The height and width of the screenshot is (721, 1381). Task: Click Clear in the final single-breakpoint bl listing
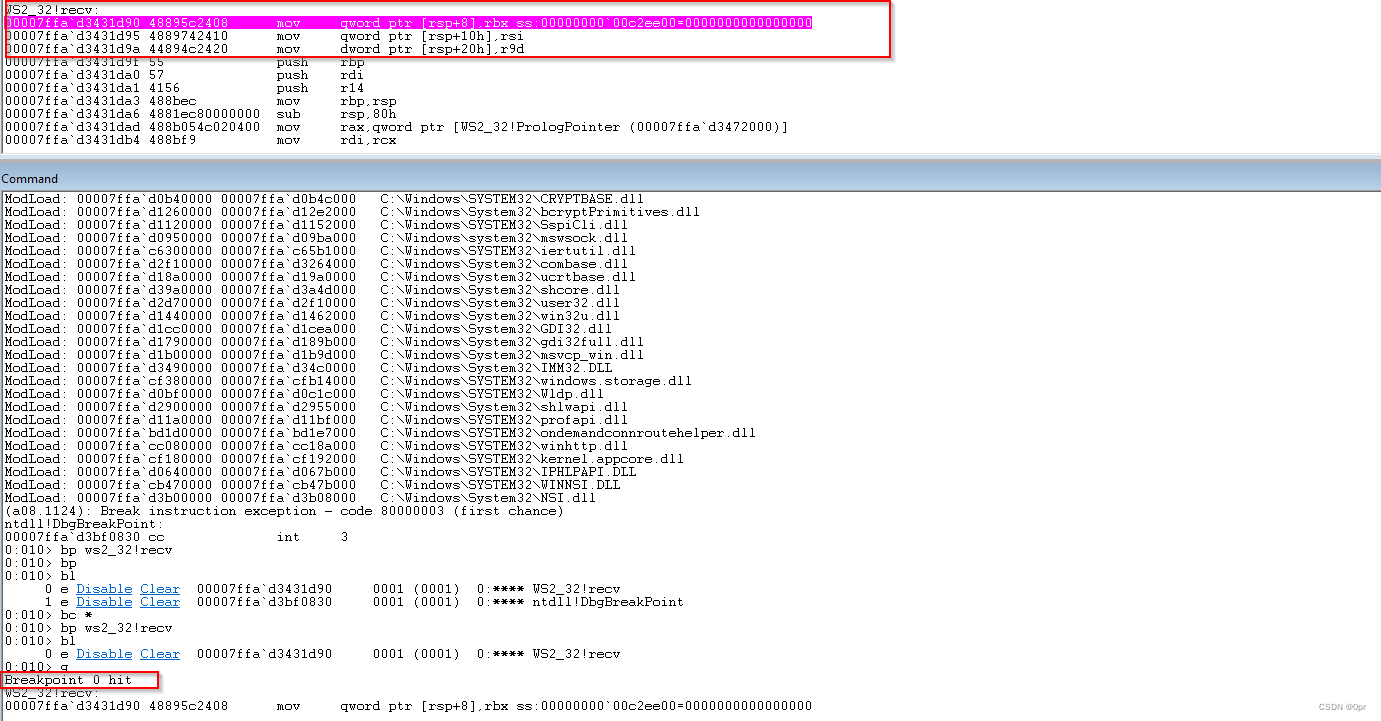pos(160,654)
